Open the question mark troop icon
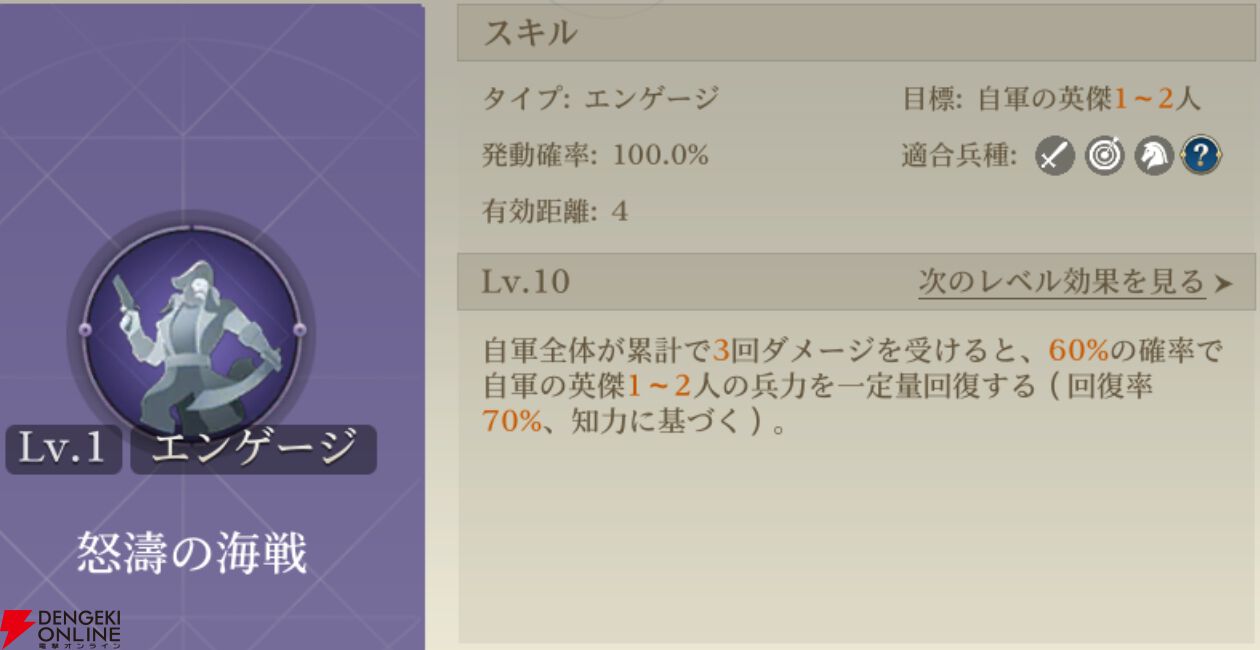Screen dimensions: 1260x650 coord(1201,156)
